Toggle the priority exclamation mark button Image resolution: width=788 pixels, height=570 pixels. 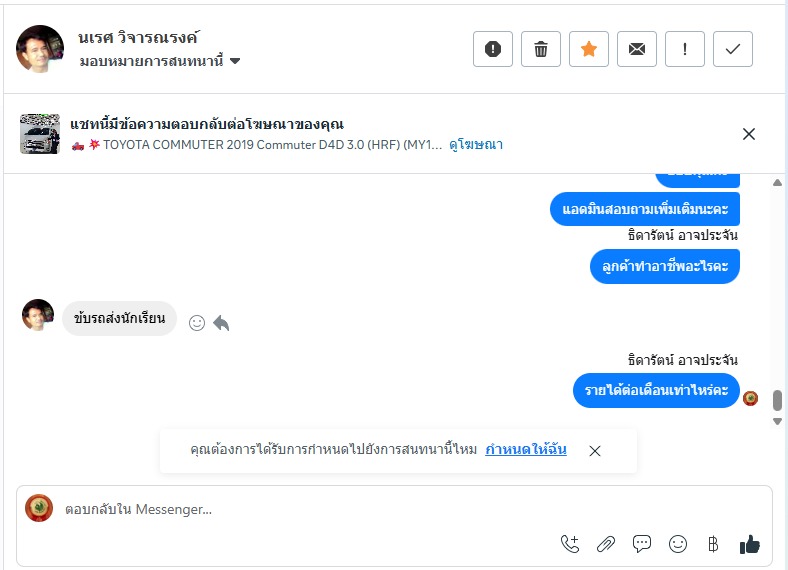684,49
